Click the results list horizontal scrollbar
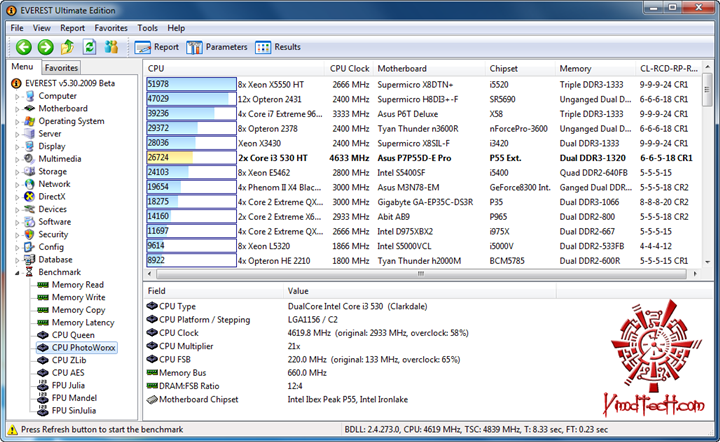 coord(421,274)
